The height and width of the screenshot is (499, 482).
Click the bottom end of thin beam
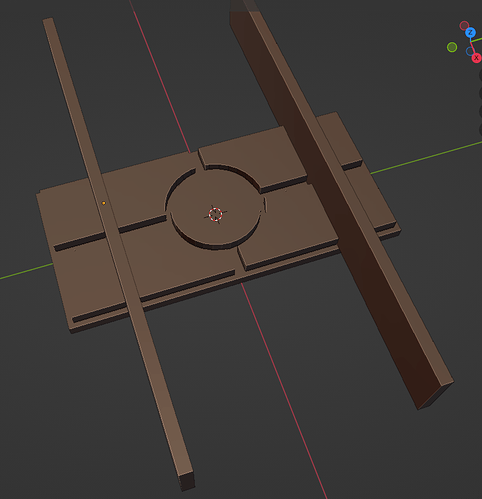(x=187, y=482)
